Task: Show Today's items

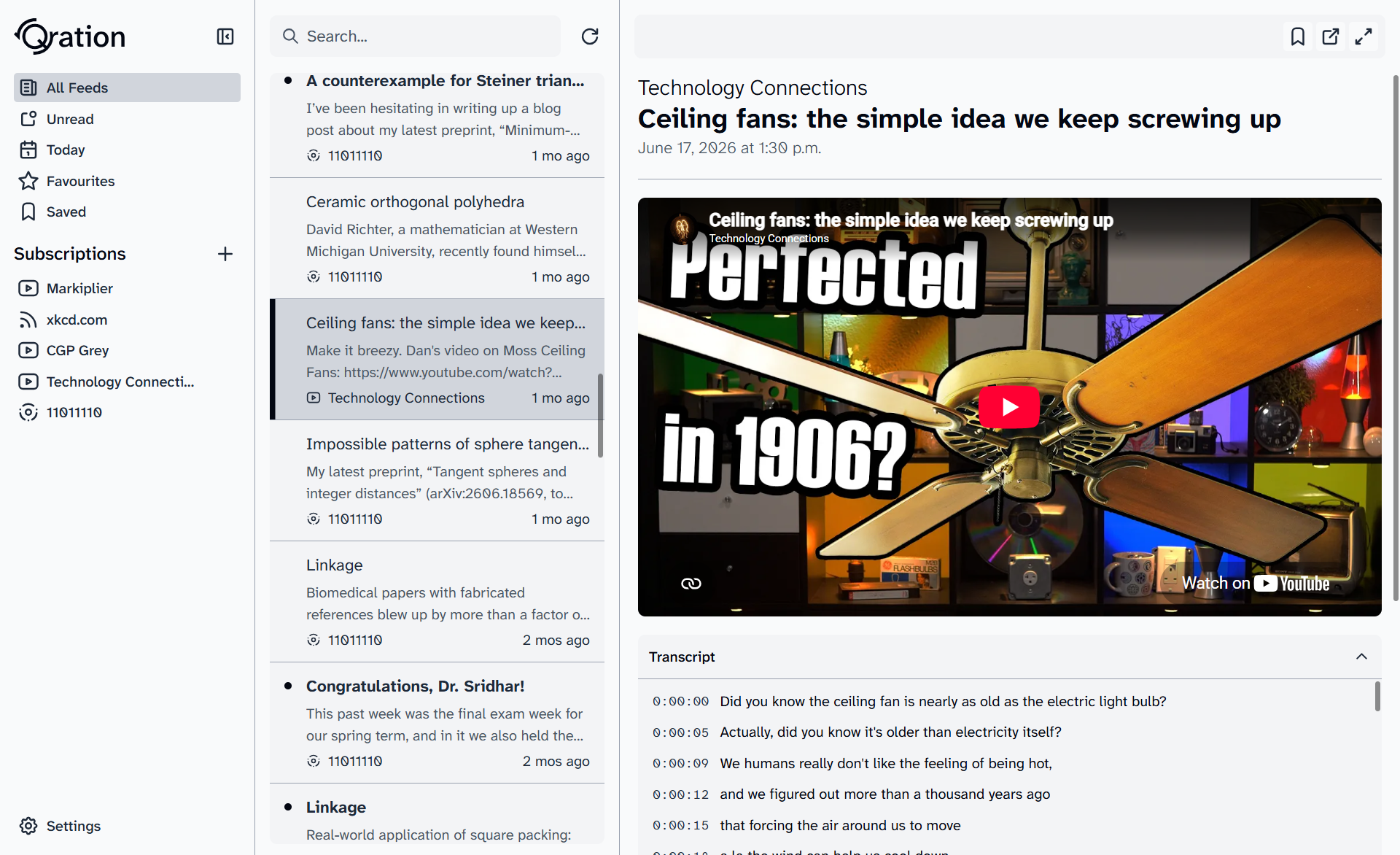Action: [127, 150]
